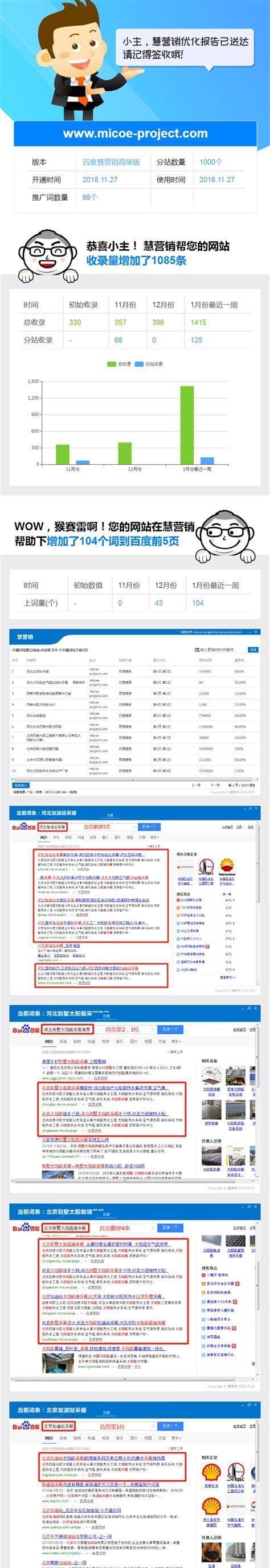The width and height of the screenshot is (270, 1568).
Task: Click the green 11月份 total index bar
Action: point(63,454)
